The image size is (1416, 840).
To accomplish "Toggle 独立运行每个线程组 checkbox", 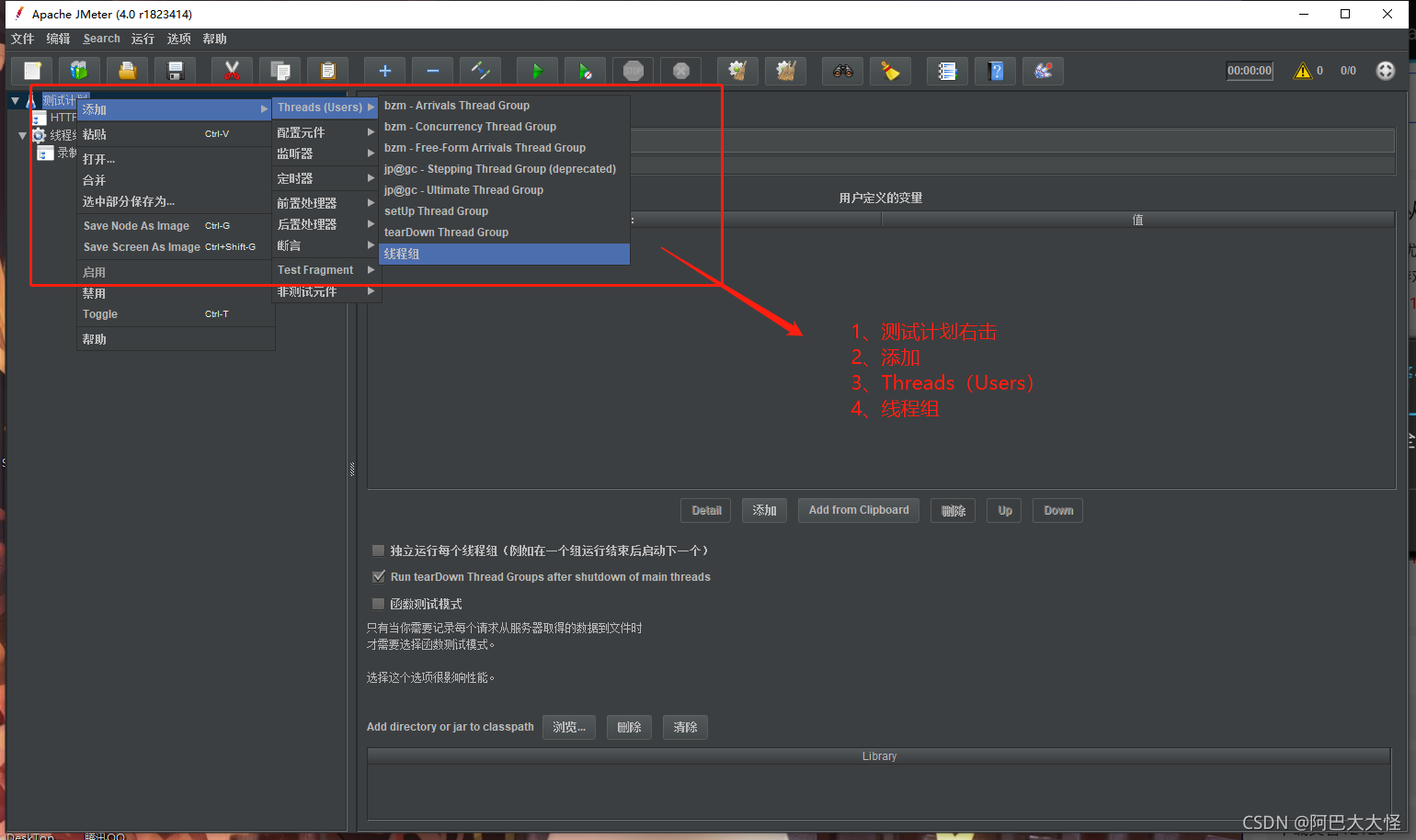I will (378, 551).
